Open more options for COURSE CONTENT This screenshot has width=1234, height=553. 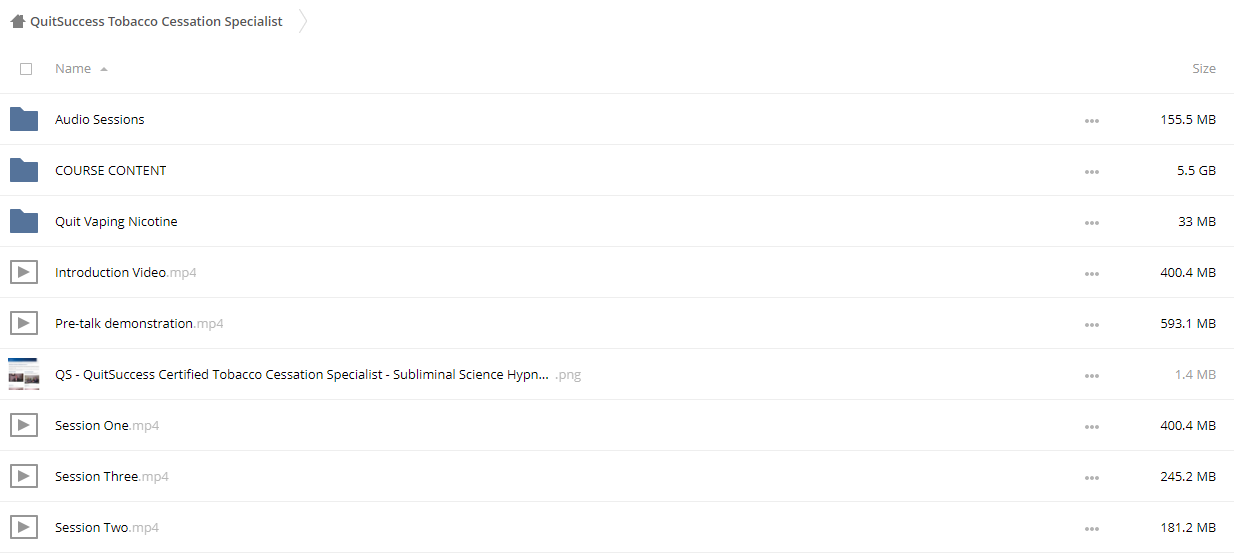point(1091,171)
